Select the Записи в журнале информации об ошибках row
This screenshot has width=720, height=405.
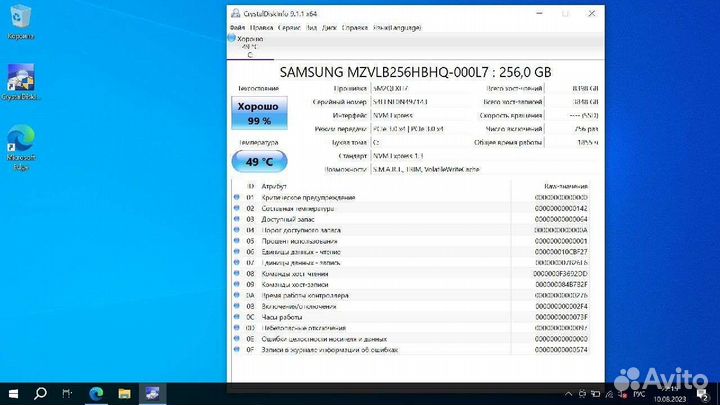[411, 350]
